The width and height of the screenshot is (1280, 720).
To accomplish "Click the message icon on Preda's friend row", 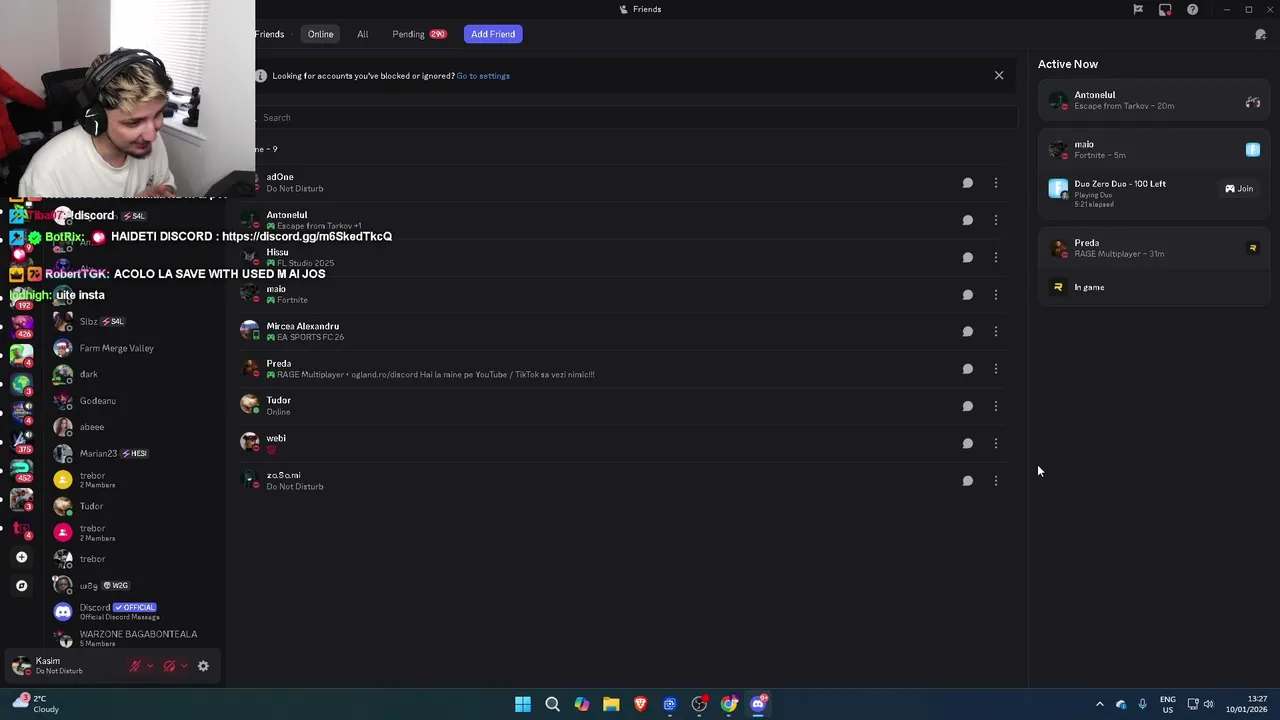I will (967, 369).
